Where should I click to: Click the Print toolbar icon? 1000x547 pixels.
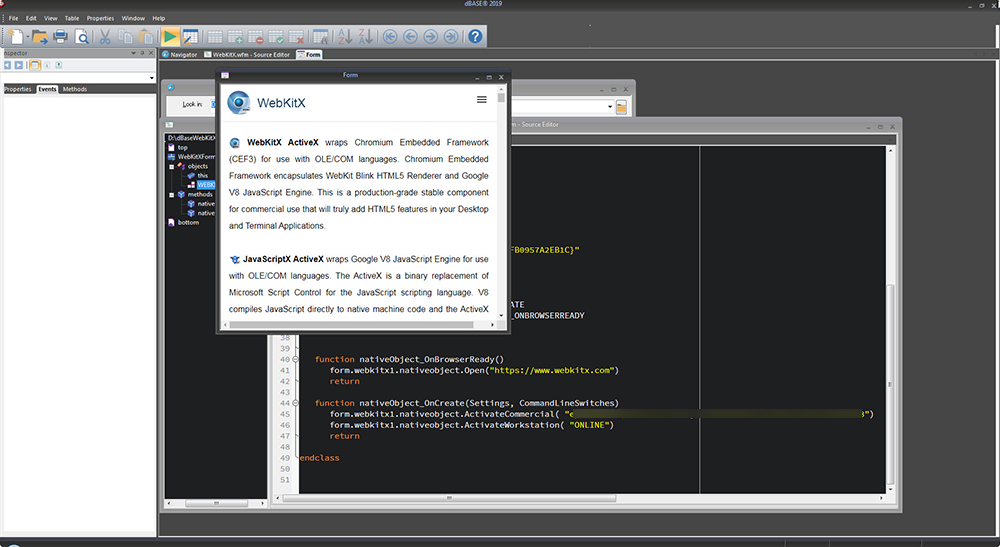(61, 37)
